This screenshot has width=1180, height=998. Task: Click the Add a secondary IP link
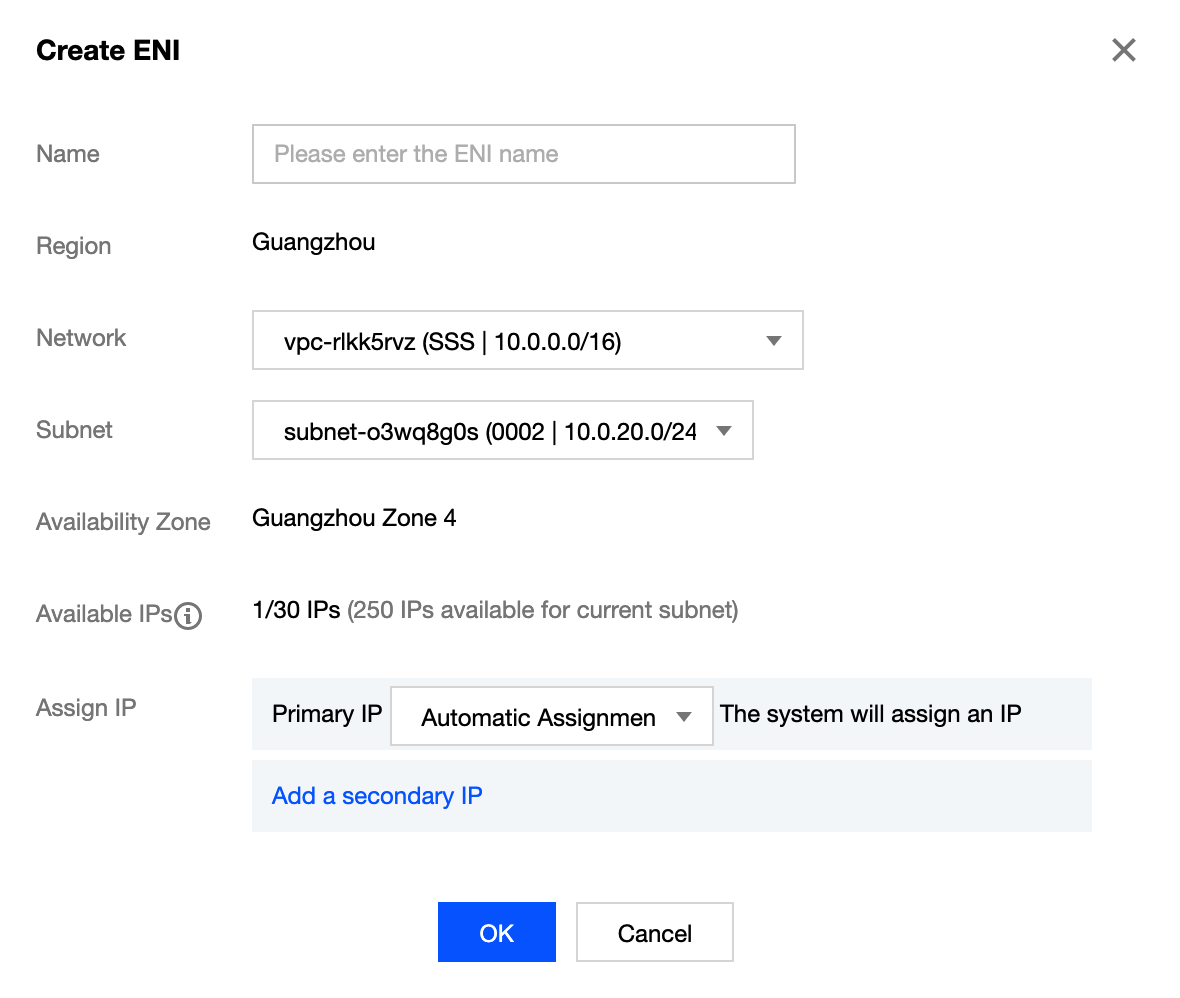377,796
